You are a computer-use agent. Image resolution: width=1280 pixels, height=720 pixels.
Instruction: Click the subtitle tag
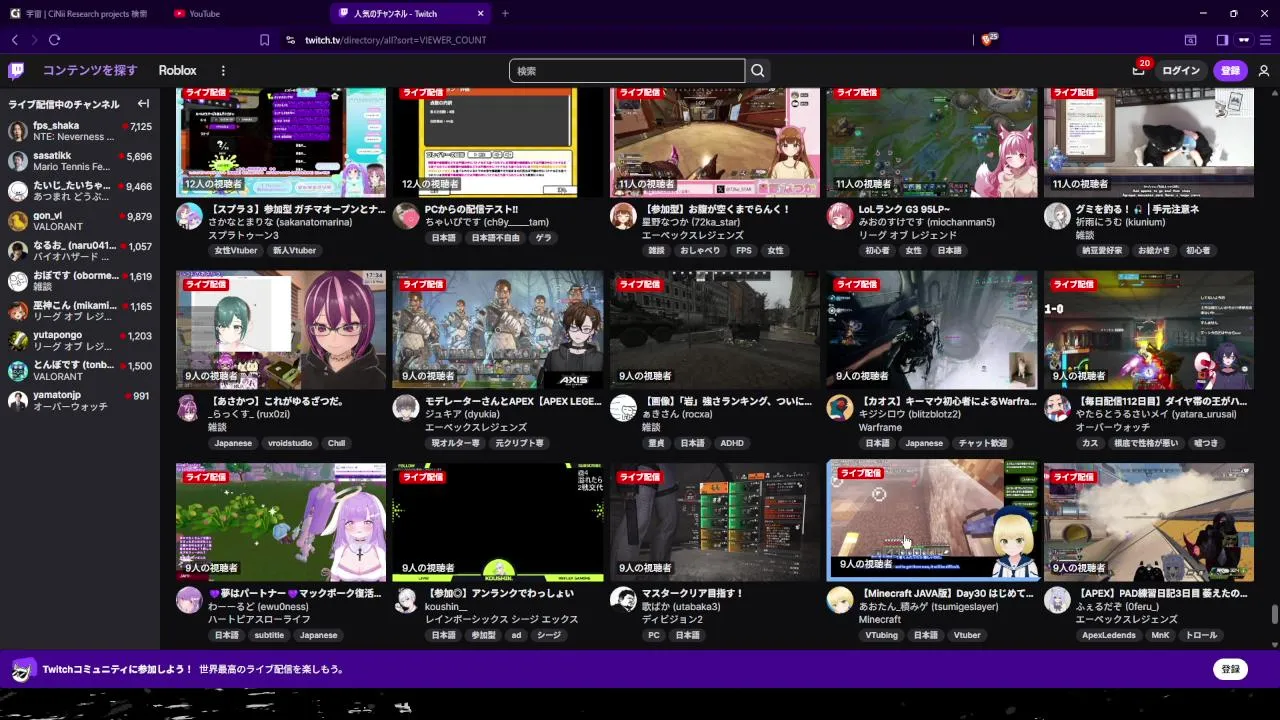[x=269, y=635]
